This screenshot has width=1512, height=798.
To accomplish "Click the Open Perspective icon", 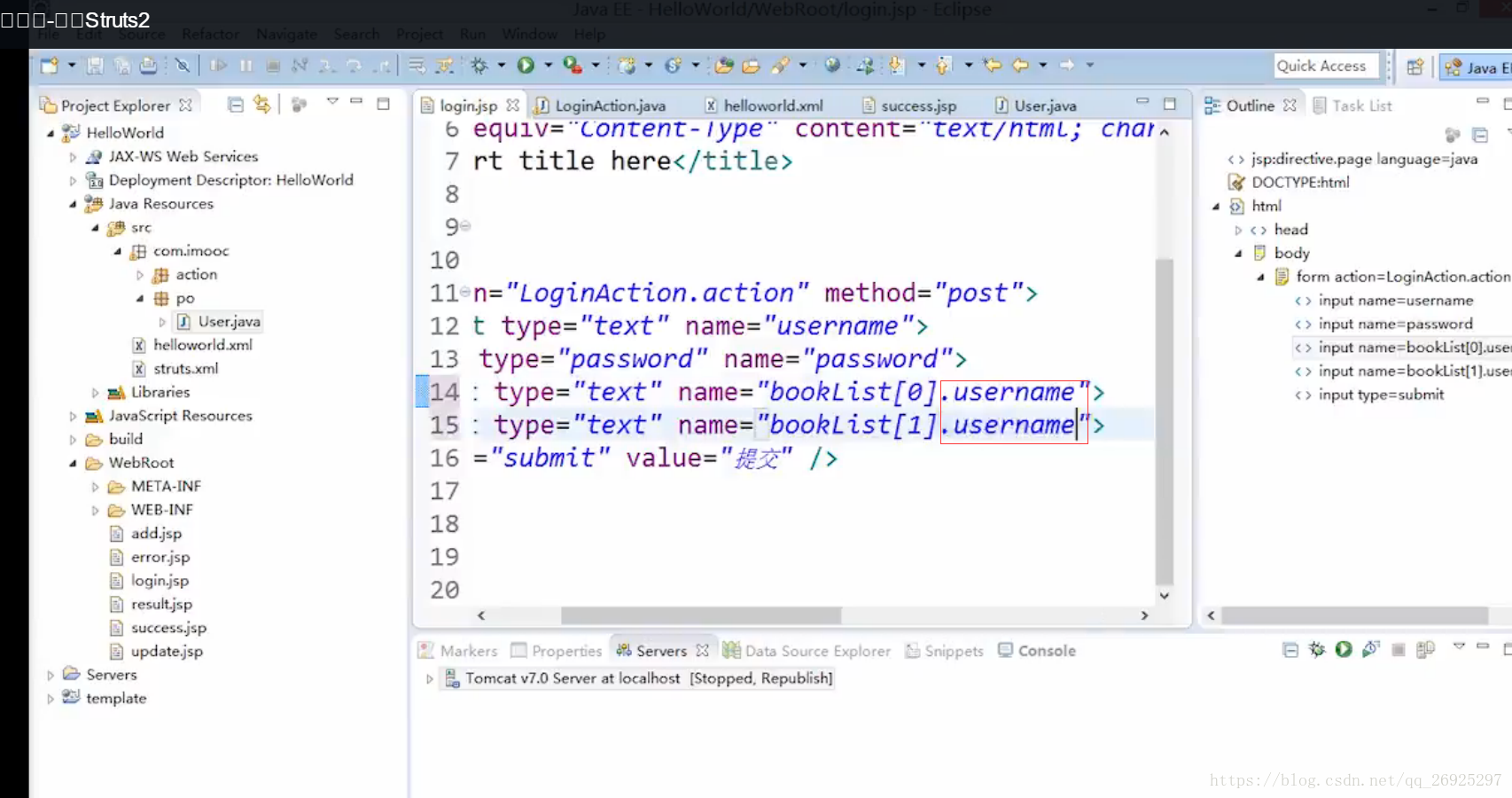I will click(x=1415, y=66).
